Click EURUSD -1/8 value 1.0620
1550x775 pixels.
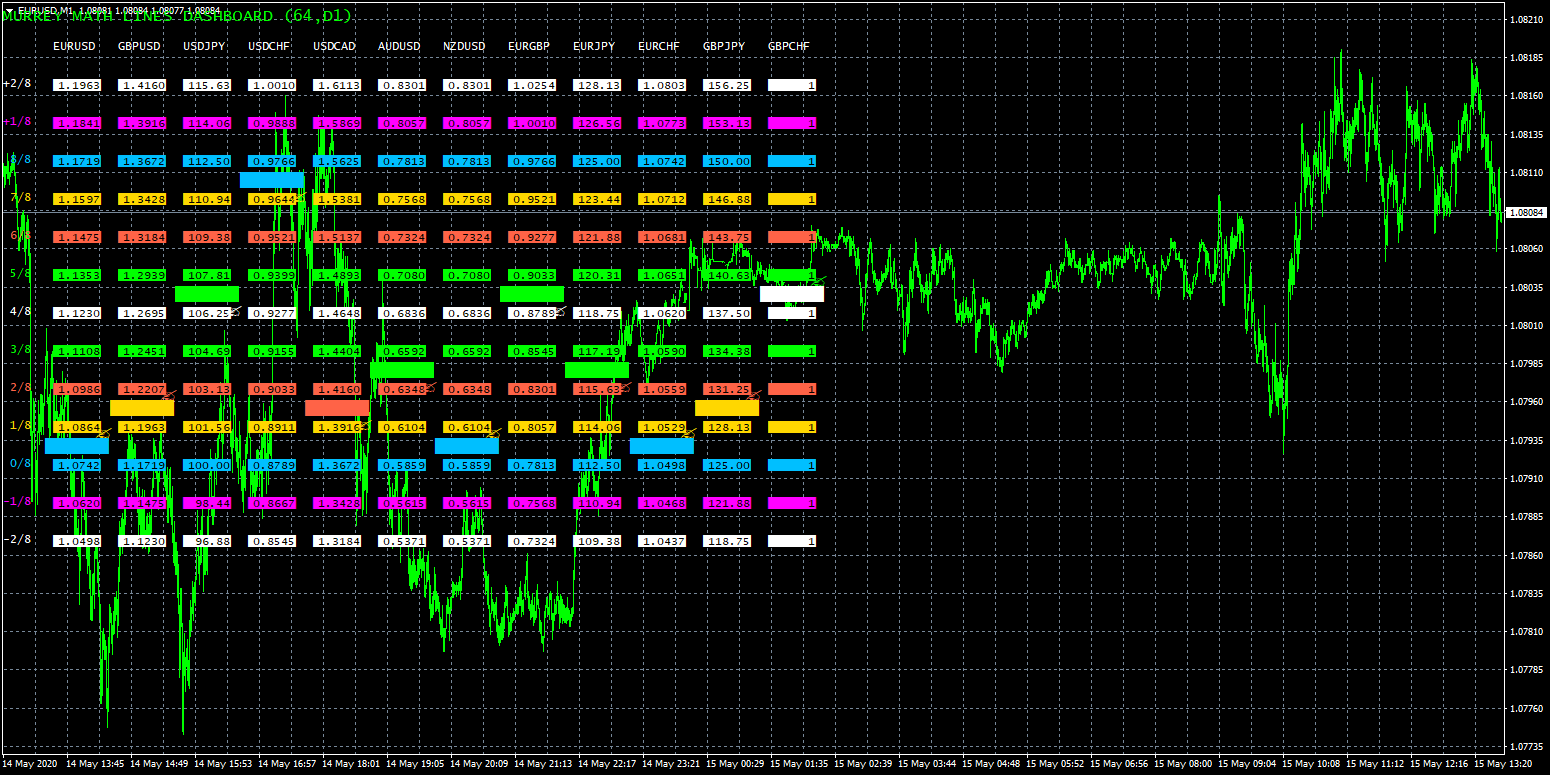click(x=77, y=503)
